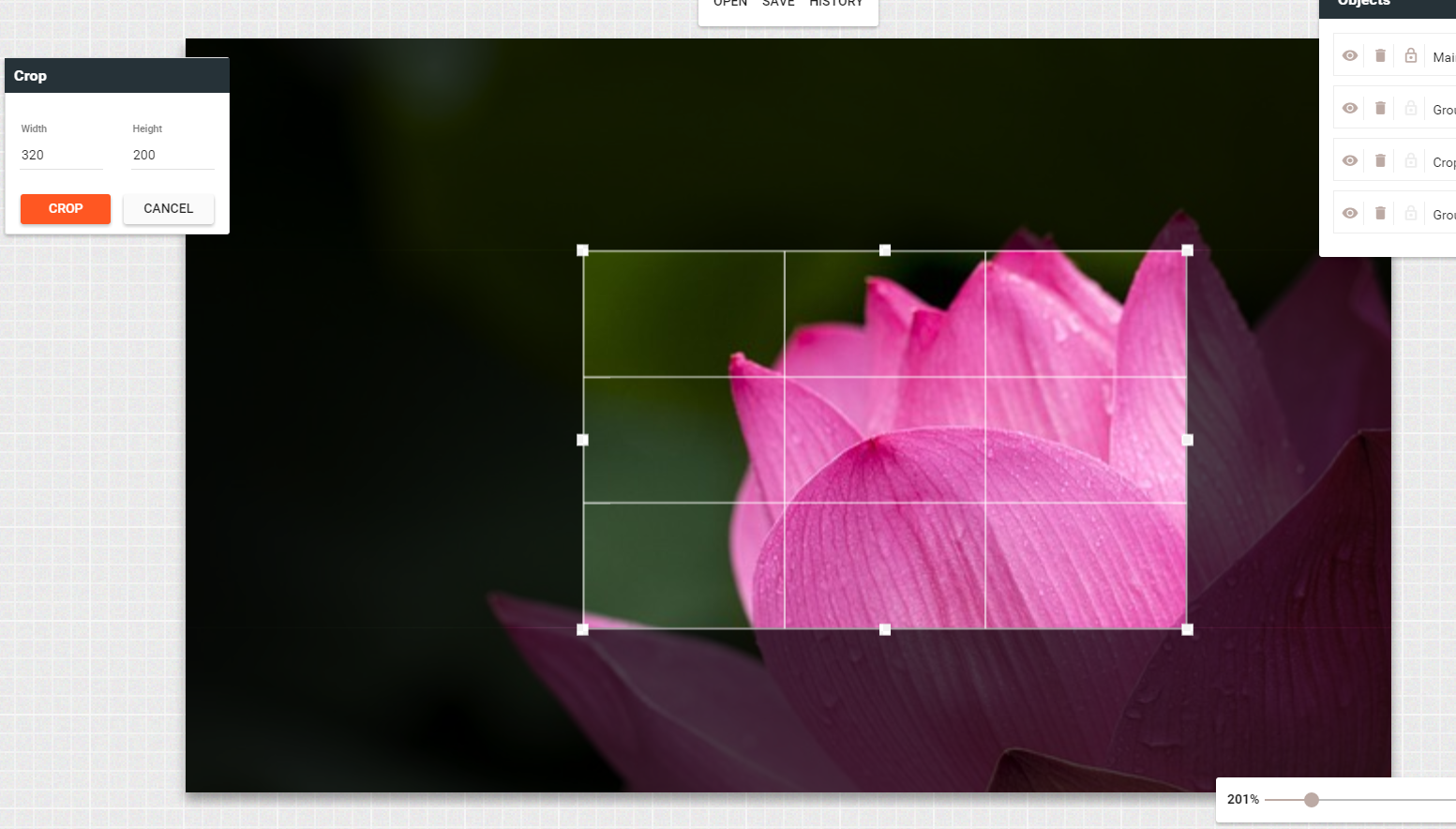Toggle visibility of the Crop layer
1456x829 pixels.
(1349, 161)
